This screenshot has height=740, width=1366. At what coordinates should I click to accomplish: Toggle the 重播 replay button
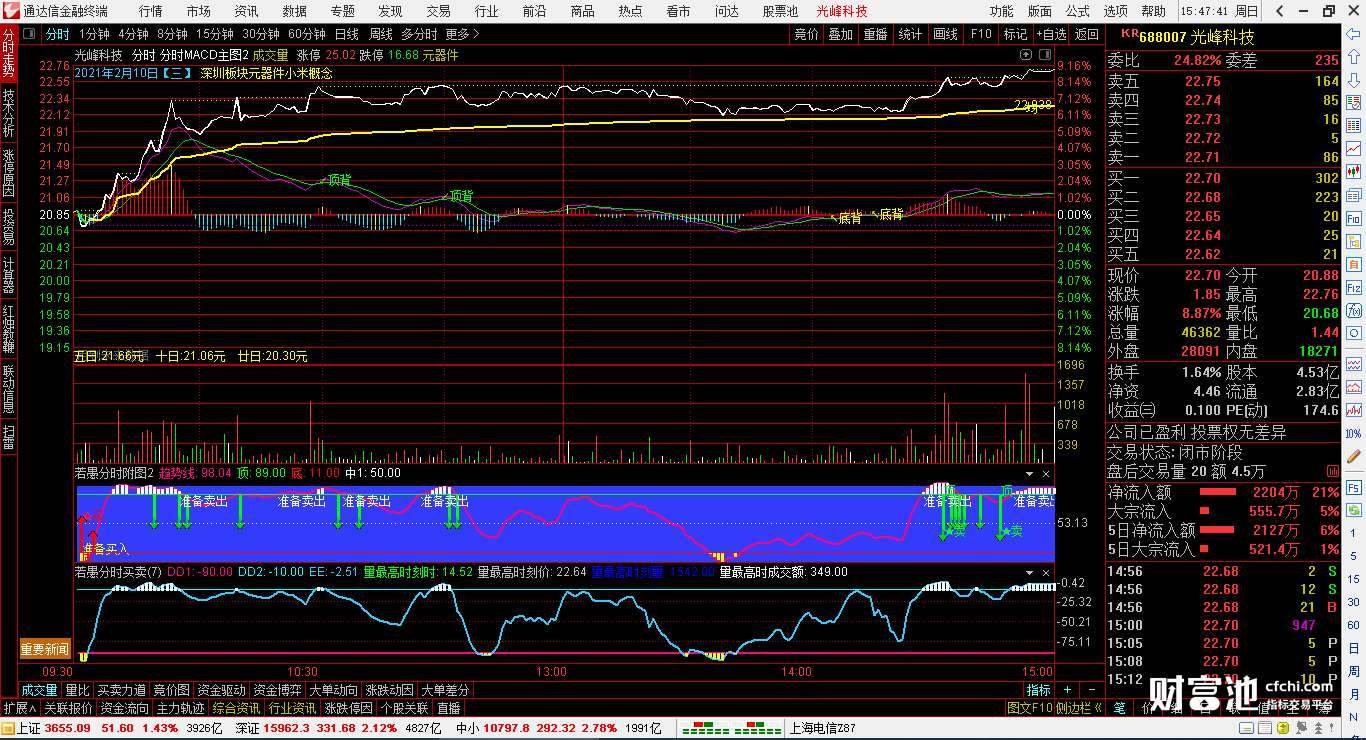[876, 34]
